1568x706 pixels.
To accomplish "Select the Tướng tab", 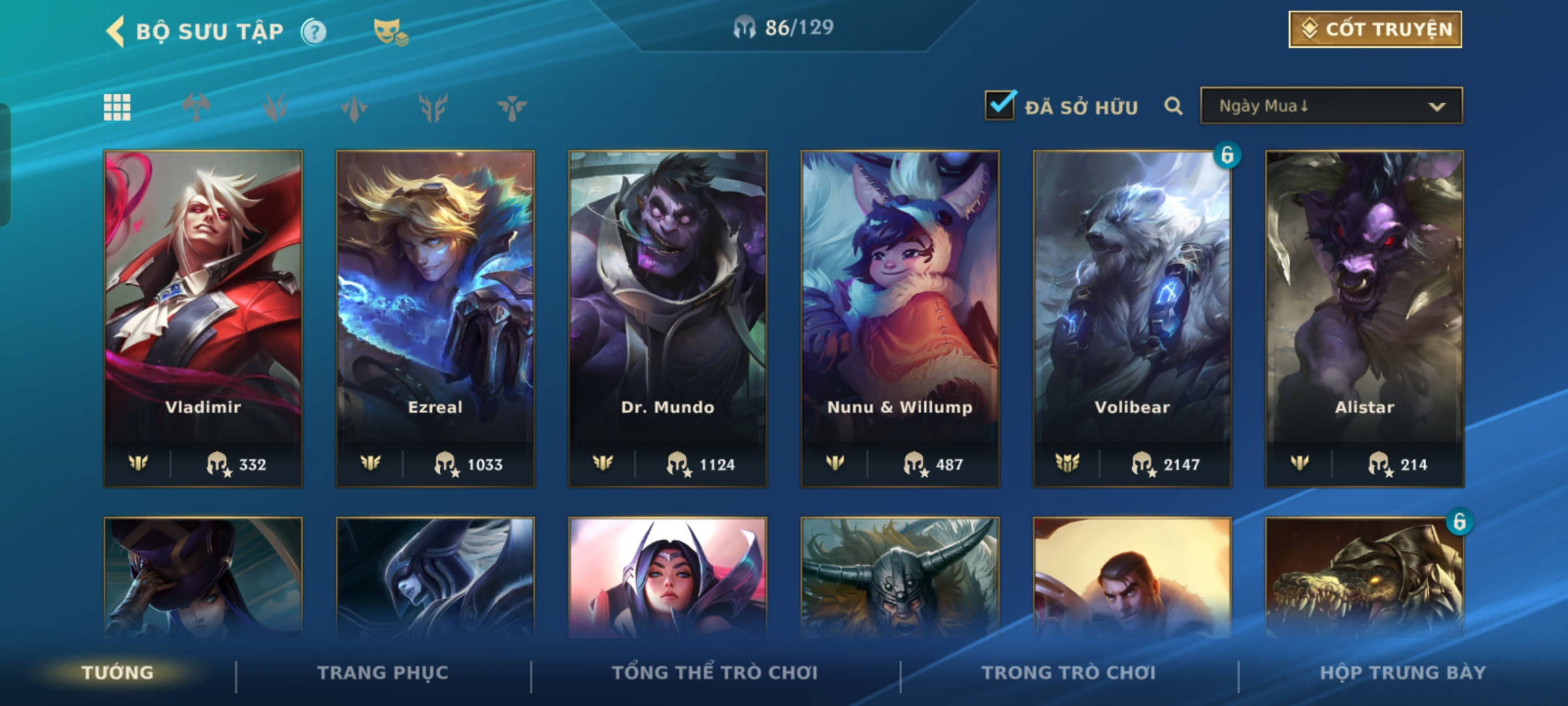I will click(118, 672).
